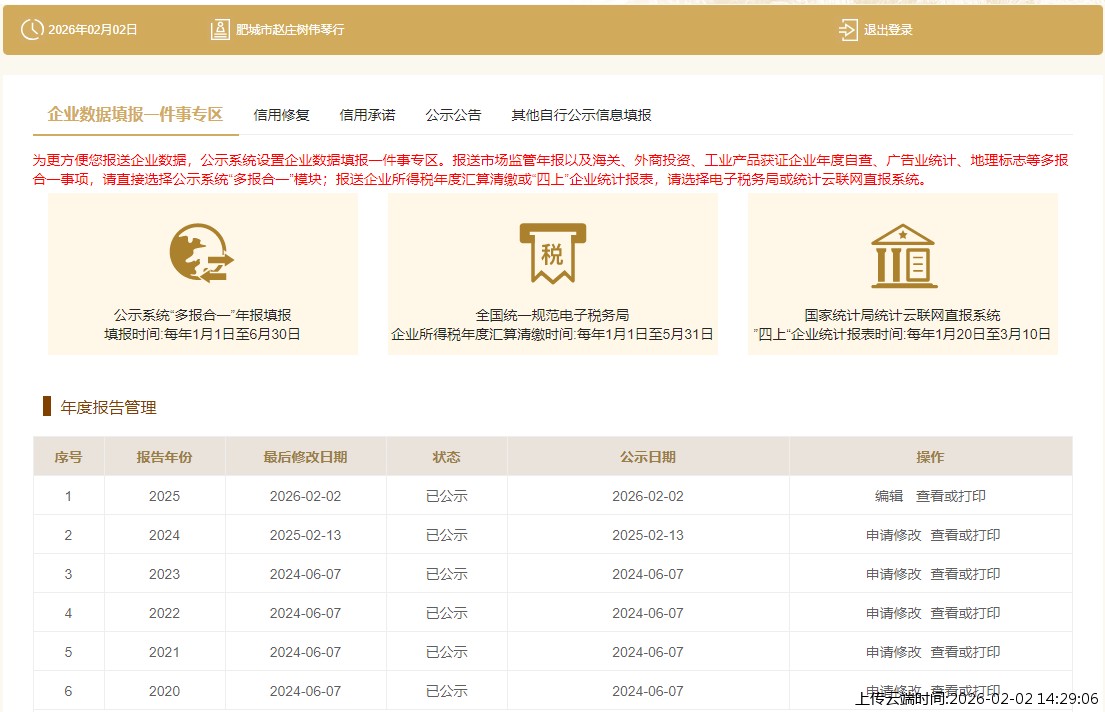Open the 其他自行公示信息填报 tab

click(x=581, y=115)
